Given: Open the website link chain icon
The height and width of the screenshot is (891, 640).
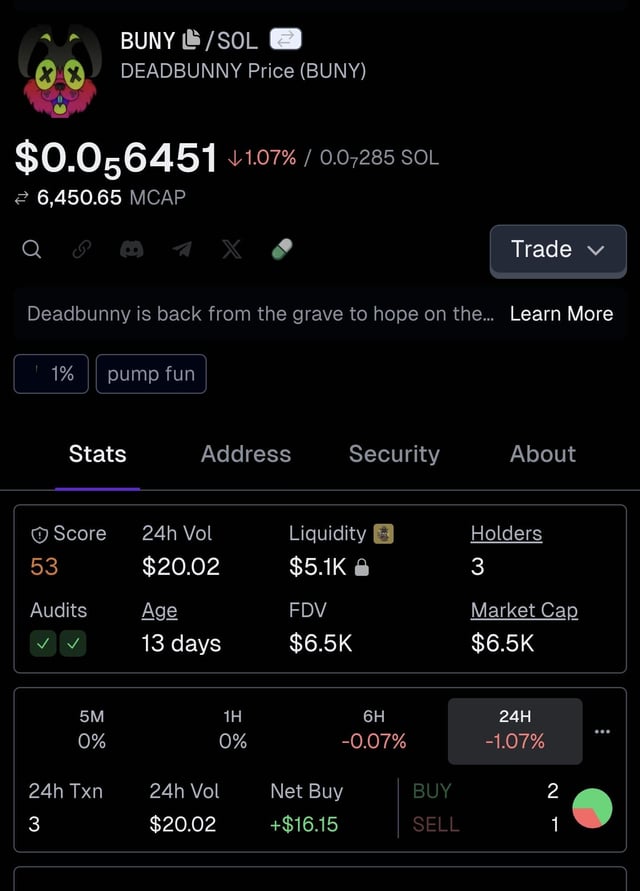Looking at the screenshot, I should 82,249.
